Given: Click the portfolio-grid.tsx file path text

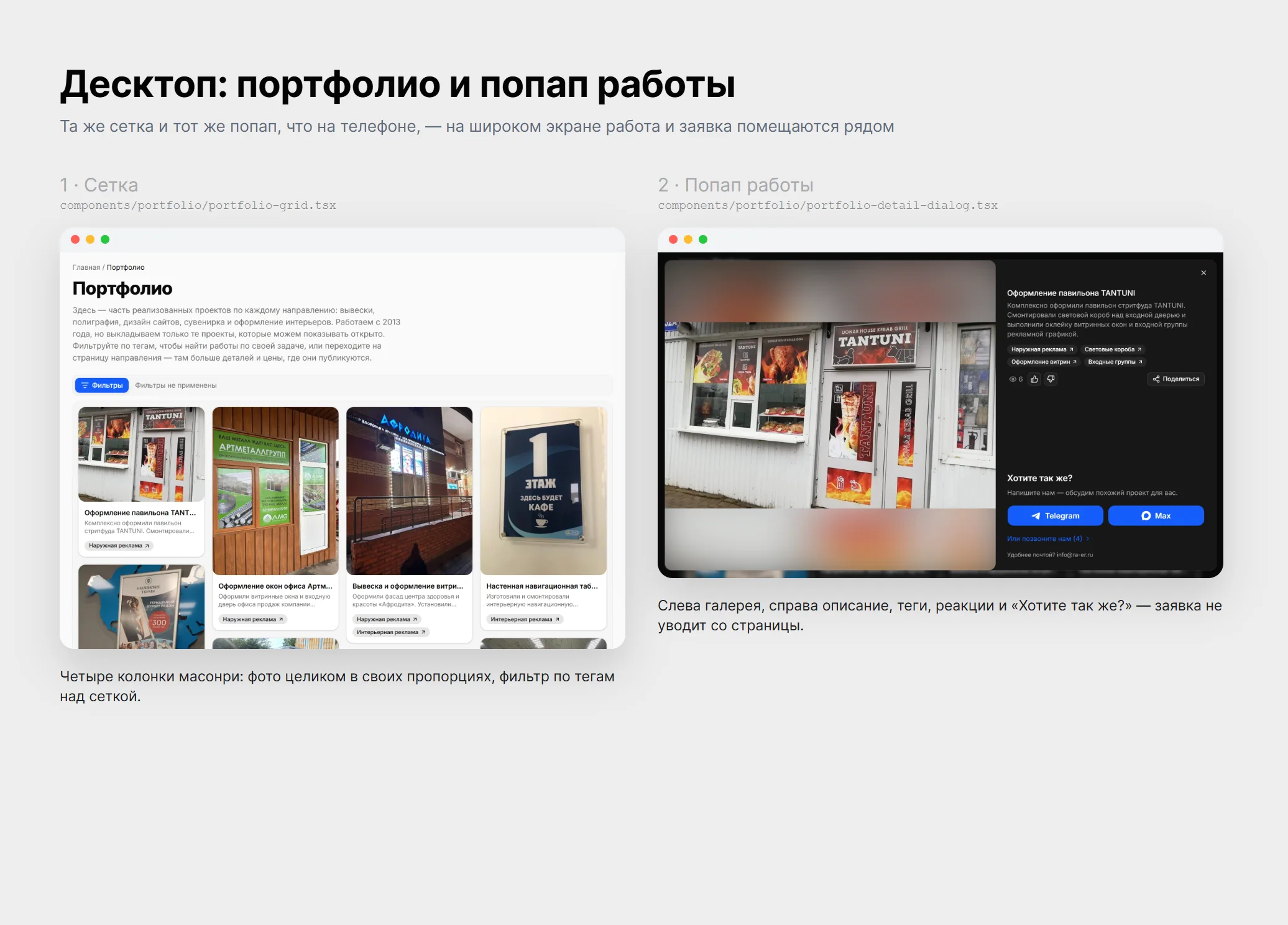Looking at the screenshot, I should (198, 206).
